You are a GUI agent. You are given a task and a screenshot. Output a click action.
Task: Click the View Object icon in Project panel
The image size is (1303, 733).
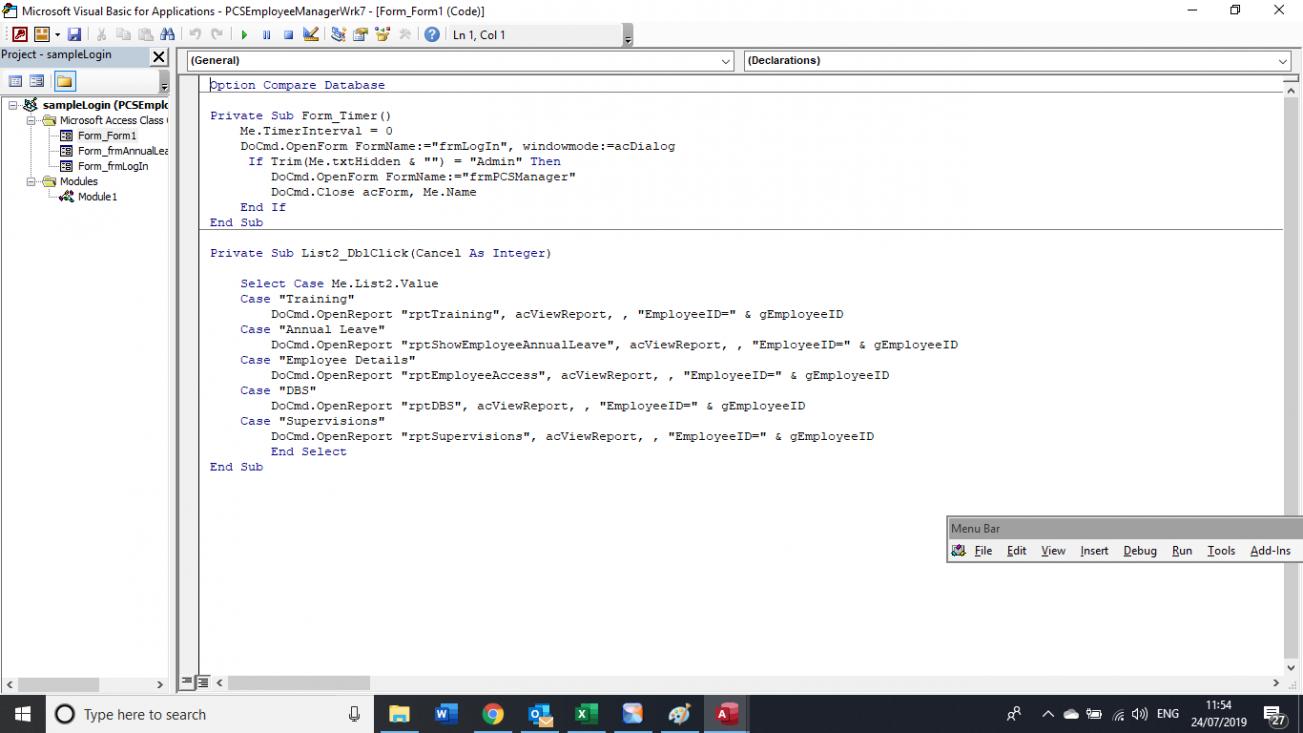click(37, 81)
